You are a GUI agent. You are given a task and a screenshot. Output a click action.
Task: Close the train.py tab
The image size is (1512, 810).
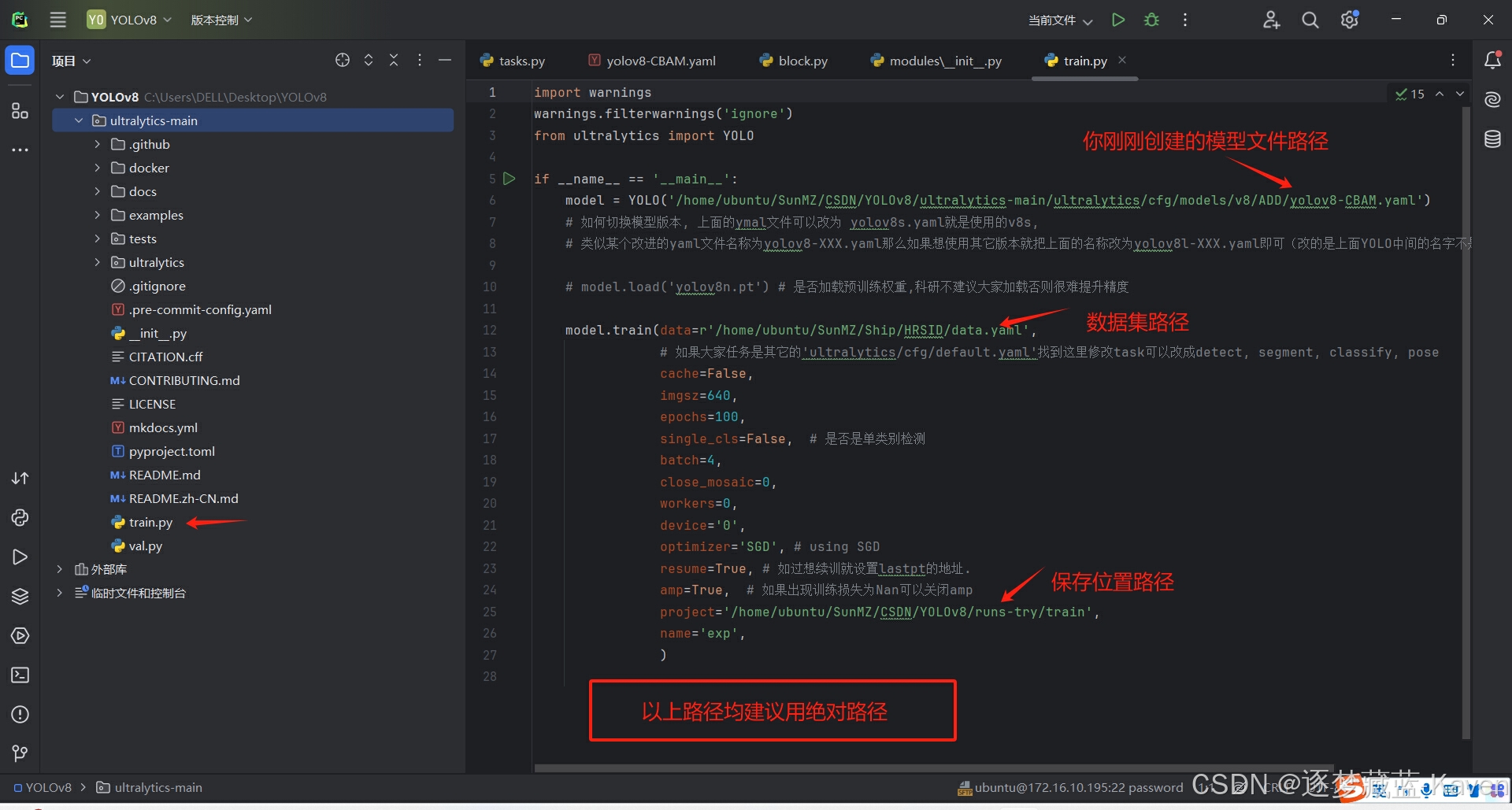coord(1122,60)
